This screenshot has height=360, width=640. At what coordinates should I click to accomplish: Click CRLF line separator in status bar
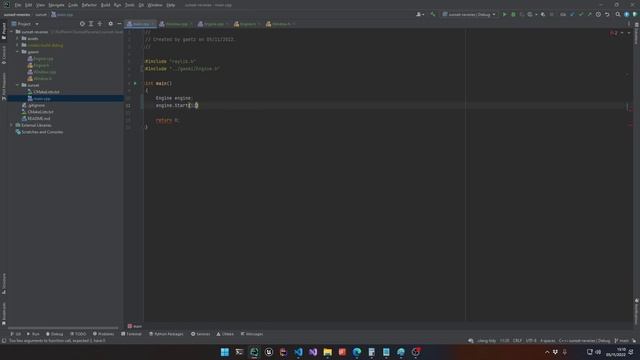click(517, 340)
